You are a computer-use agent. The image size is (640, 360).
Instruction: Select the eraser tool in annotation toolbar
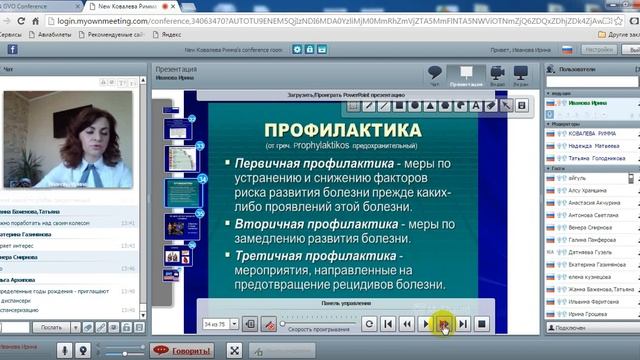[491, 106]
